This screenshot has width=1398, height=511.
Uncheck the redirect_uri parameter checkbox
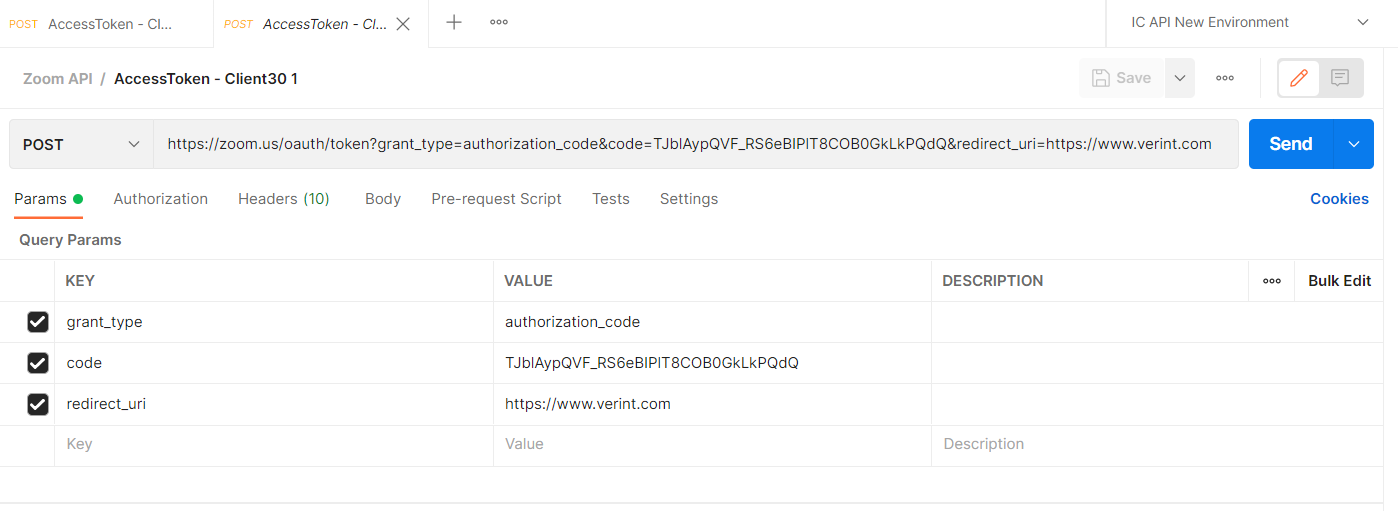38,404
